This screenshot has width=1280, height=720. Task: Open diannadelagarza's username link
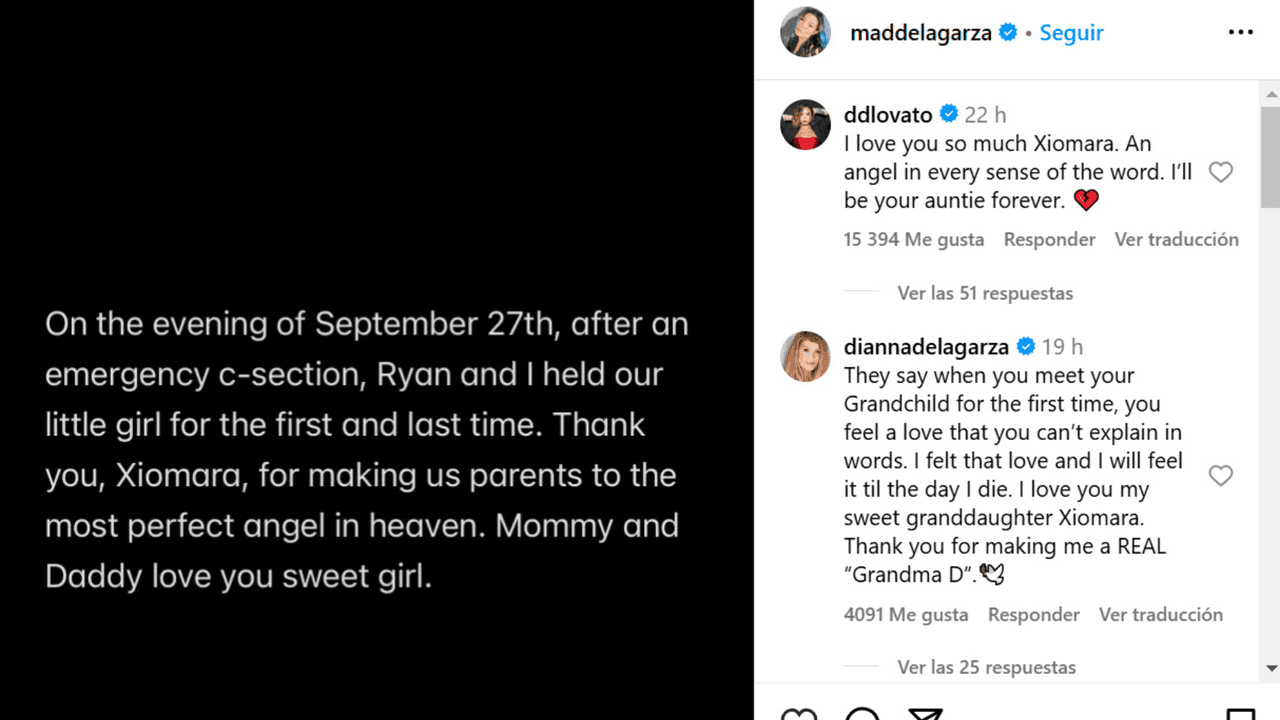(x=926, y=346)
